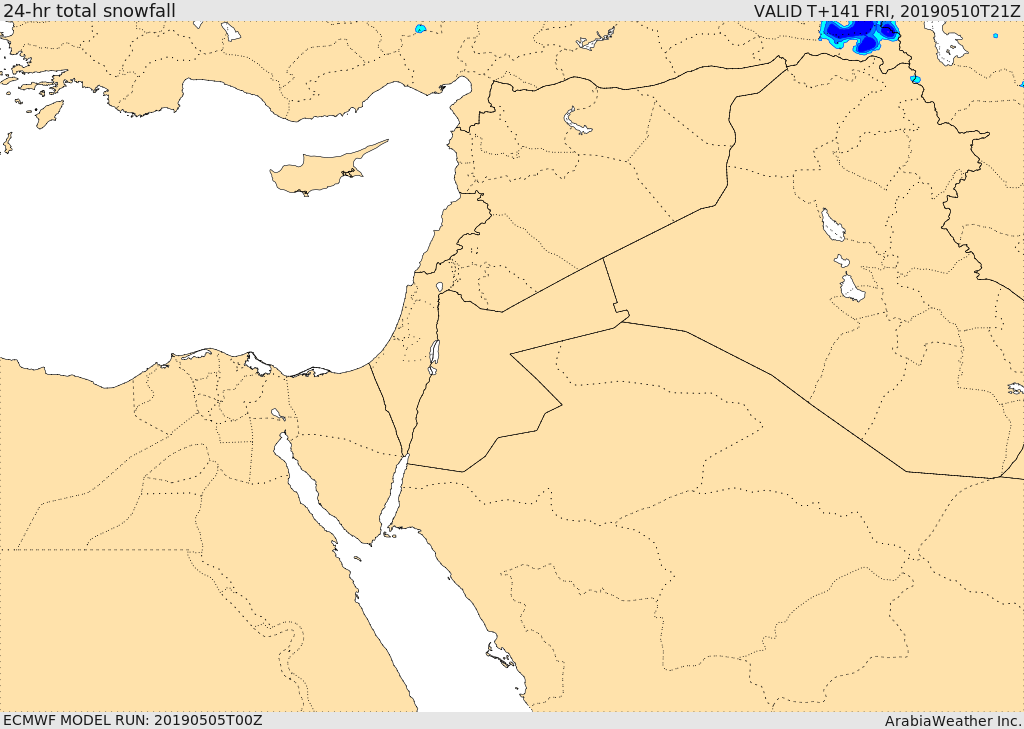
Task: Click the large dark blue snowfall area
Action: tap(859, 35)
